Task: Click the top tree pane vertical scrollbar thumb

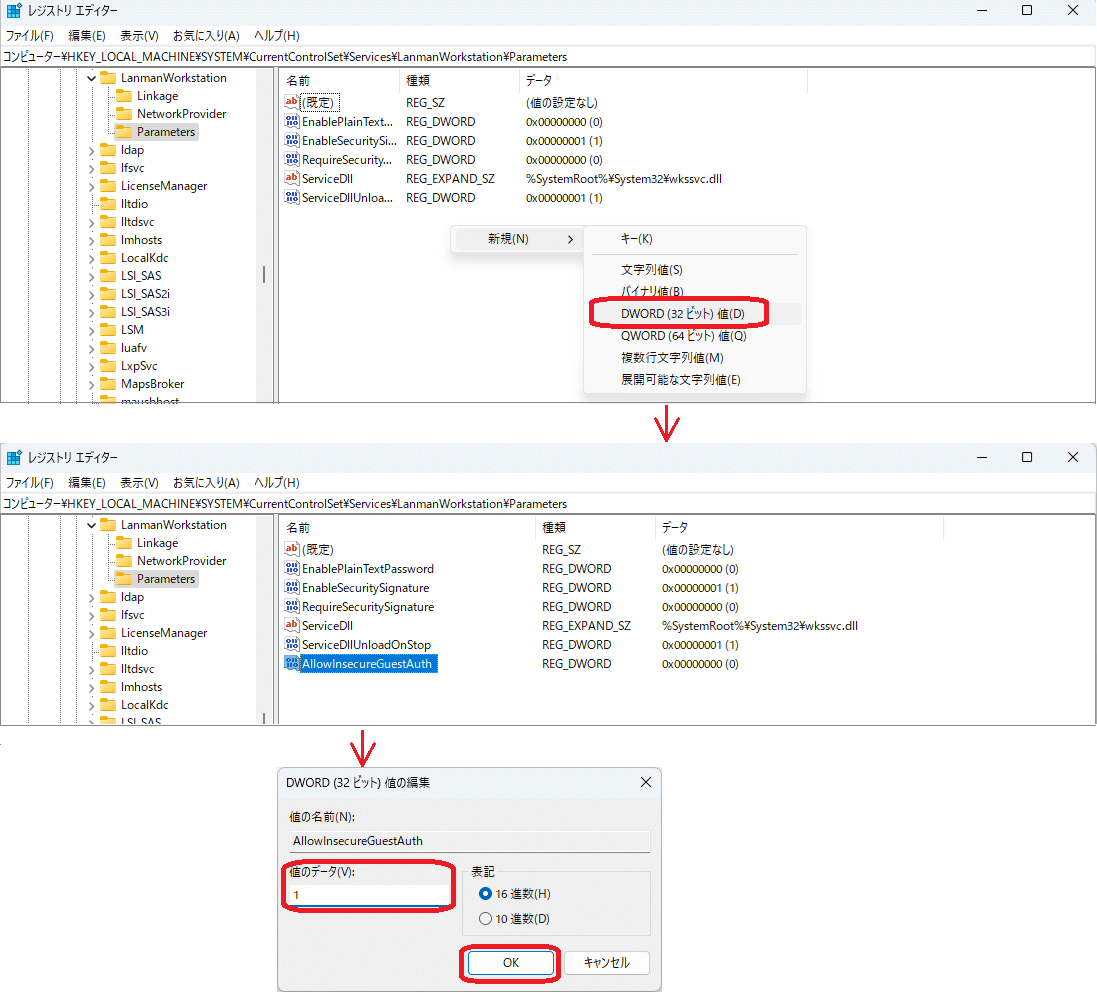Action: 264,274
